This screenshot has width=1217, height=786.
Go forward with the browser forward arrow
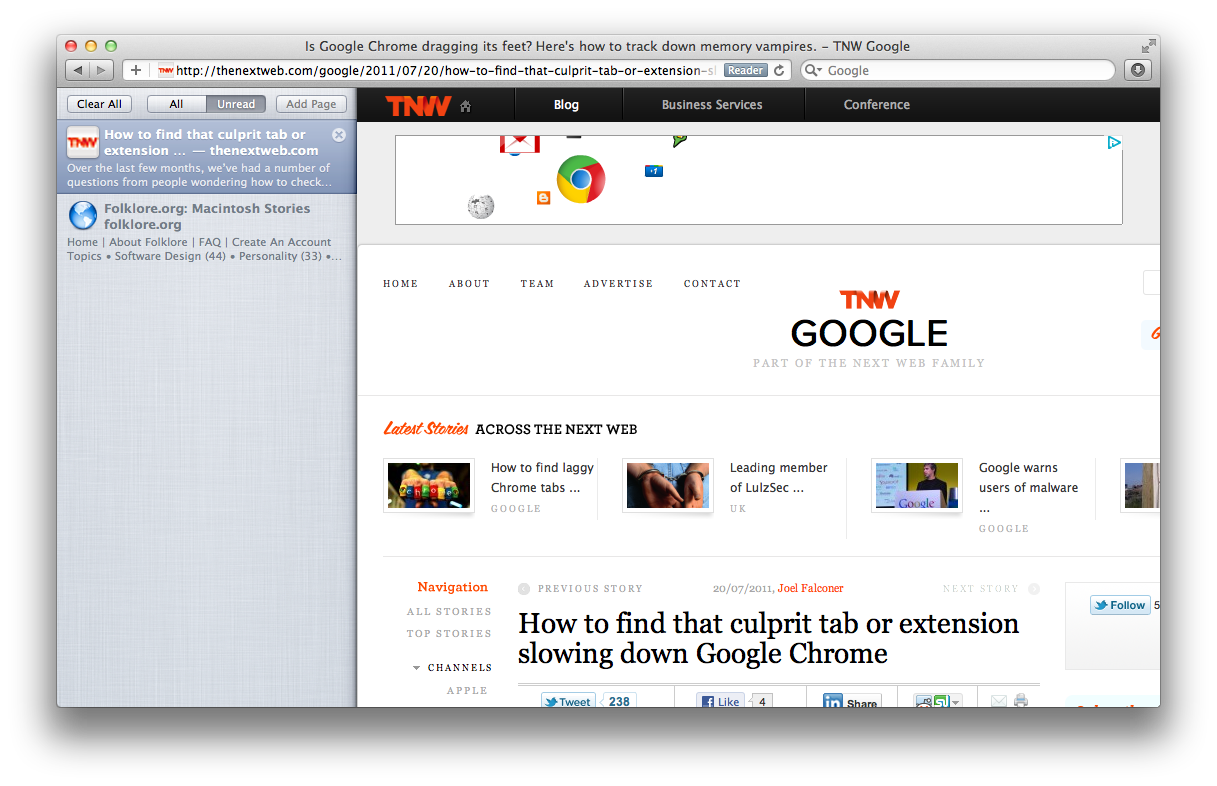[x=102, y=70]
